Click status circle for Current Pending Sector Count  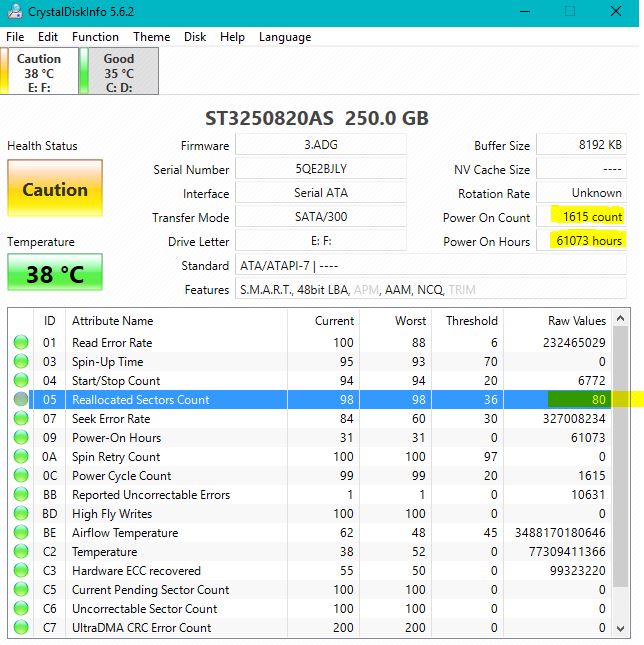21,589
